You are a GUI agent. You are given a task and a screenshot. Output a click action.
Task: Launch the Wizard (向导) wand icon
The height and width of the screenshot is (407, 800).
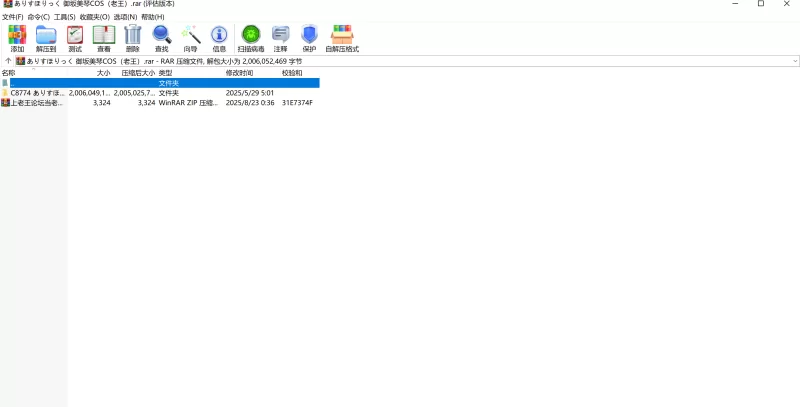pyautogui.click(x=190, y=39)
